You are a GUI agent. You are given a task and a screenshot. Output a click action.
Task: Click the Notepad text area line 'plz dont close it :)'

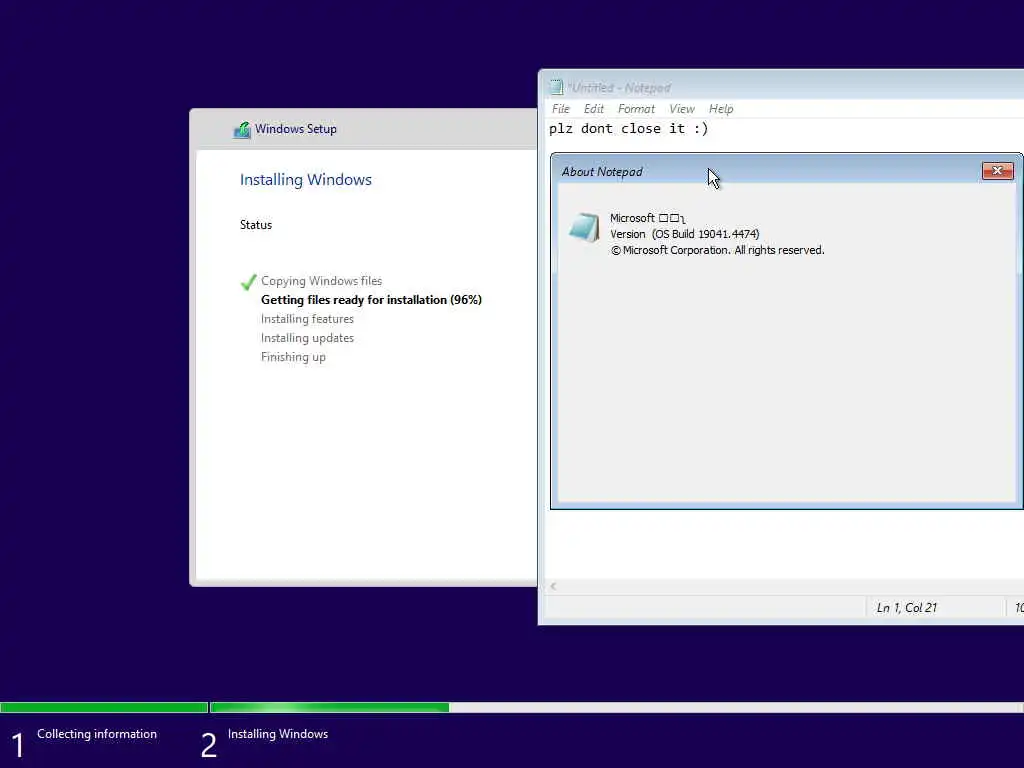point(628,129)
